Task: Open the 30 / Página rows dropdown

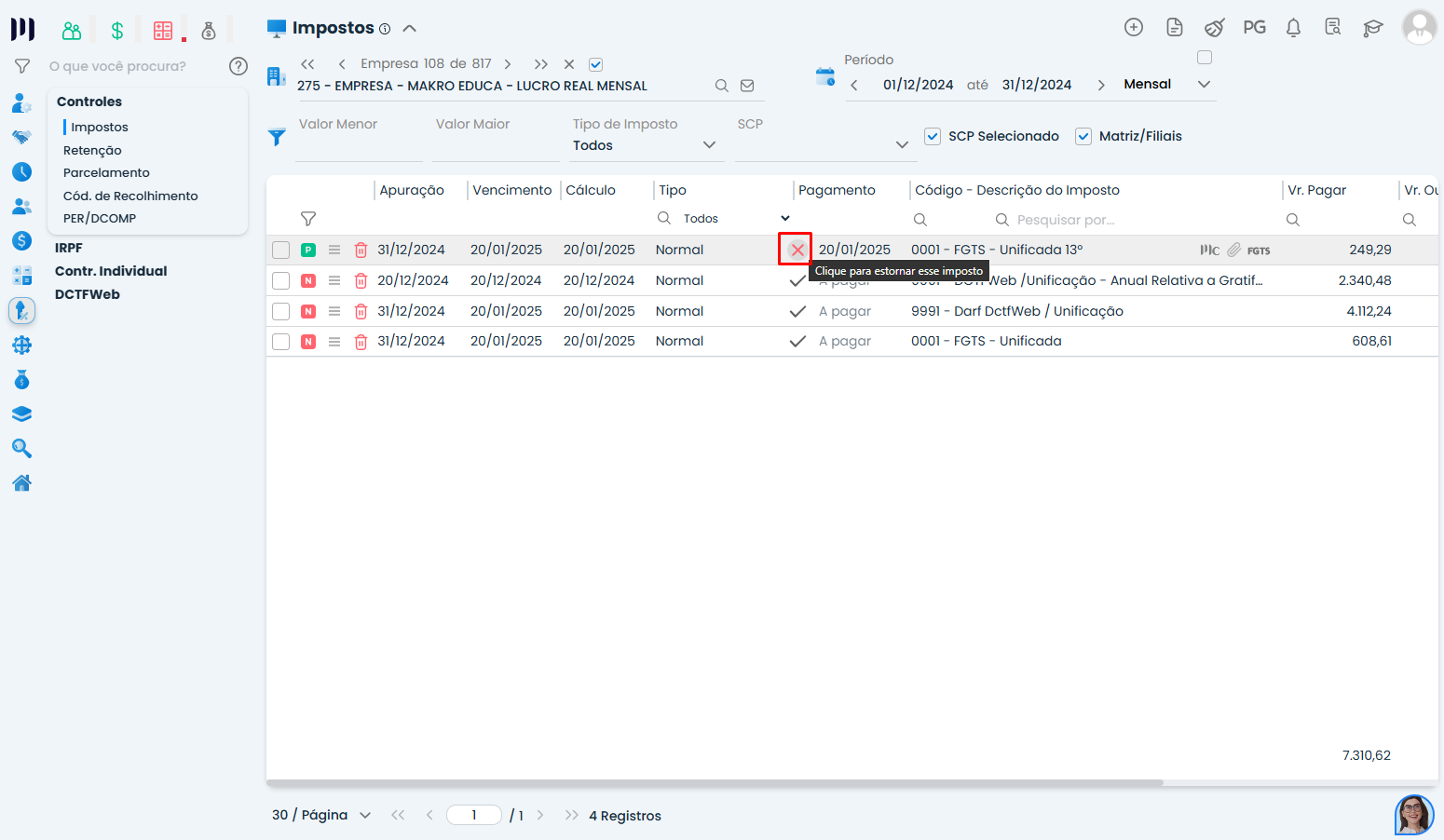Action: 365,816
